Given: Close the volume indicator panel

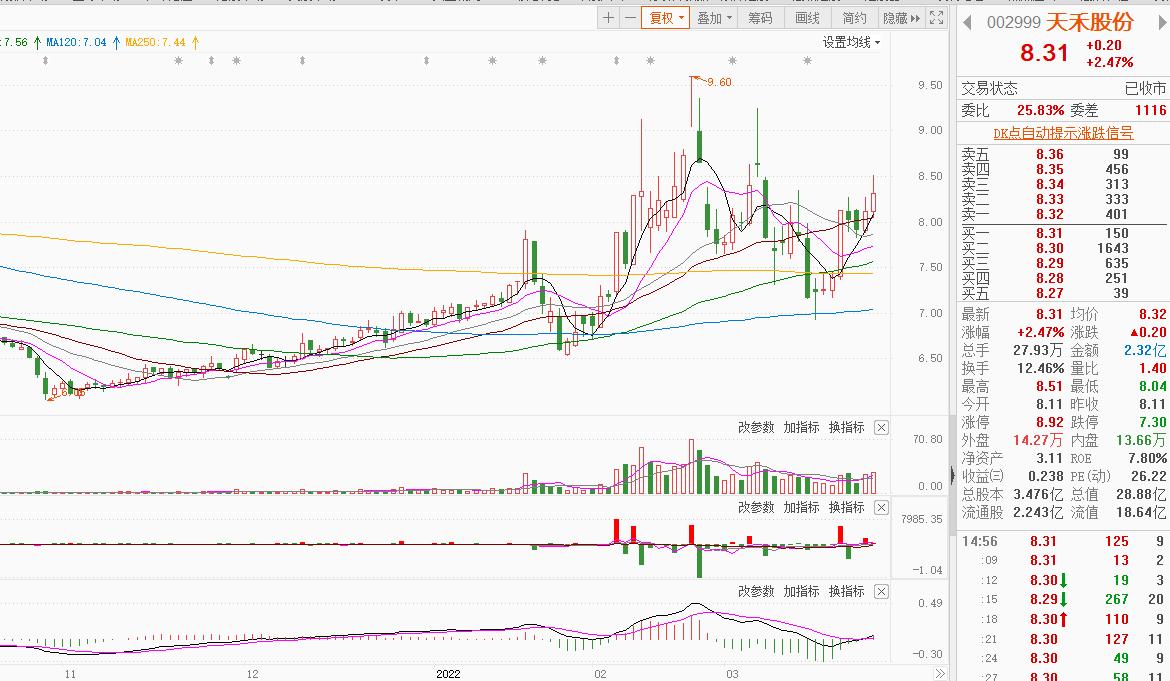Looking at the screenshot, I should (881, 428).
